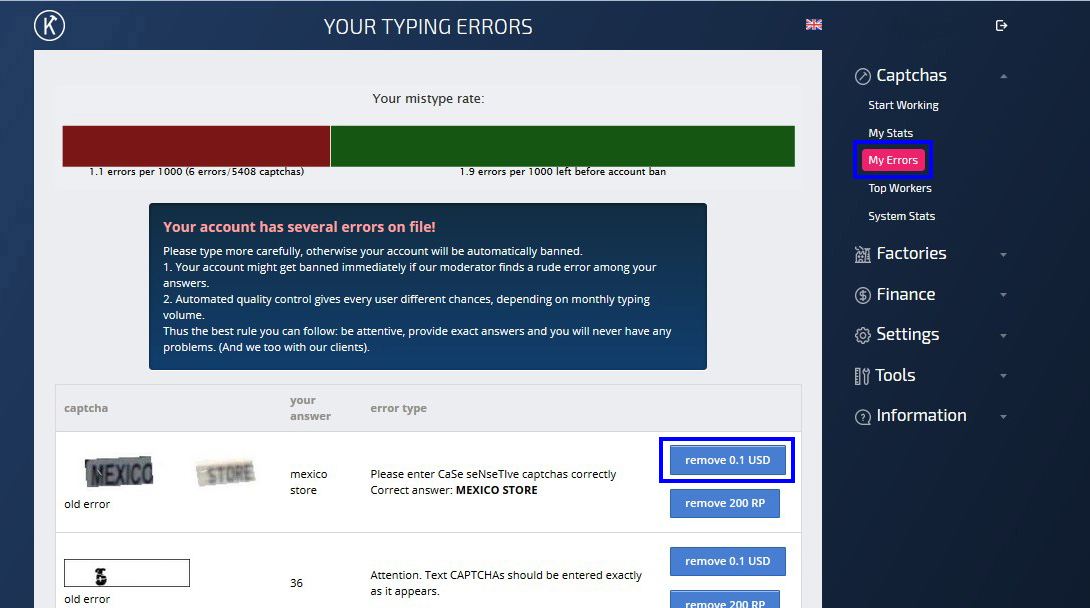The width and height of the screenshot is (1090, 608).
Task: Click the Settings gear icon
Action: tap(862, 336)
